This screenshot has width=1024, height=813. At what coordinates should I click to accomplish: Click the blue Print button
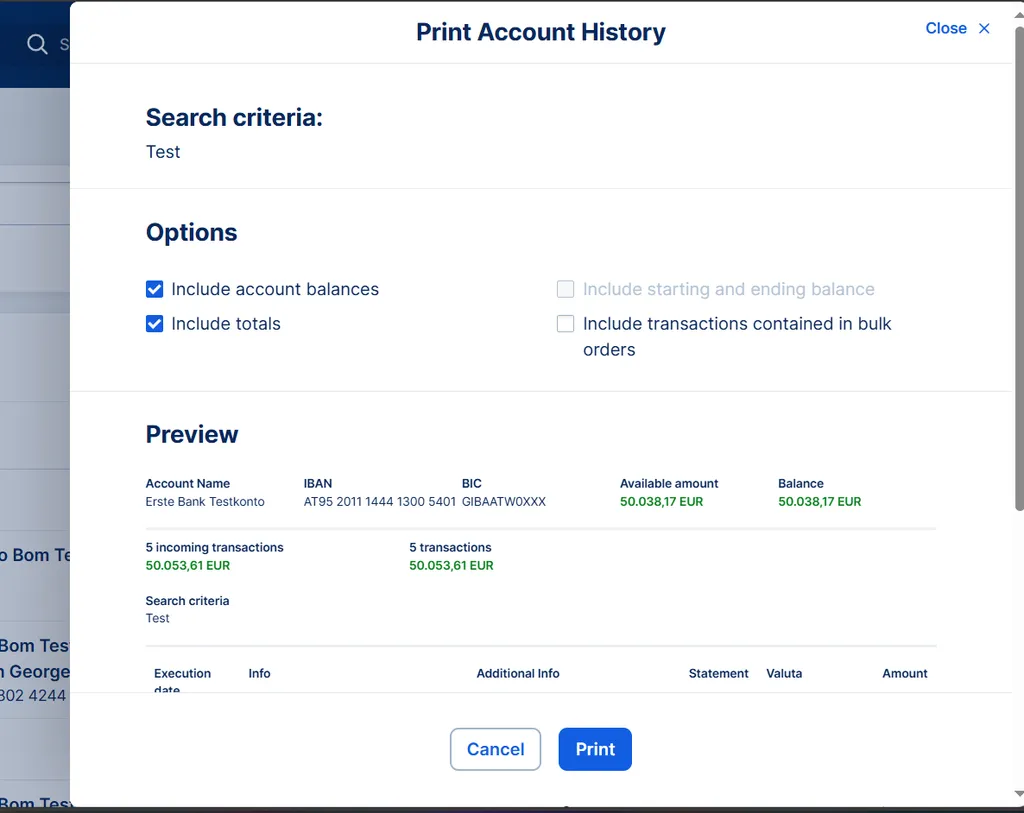595,749
